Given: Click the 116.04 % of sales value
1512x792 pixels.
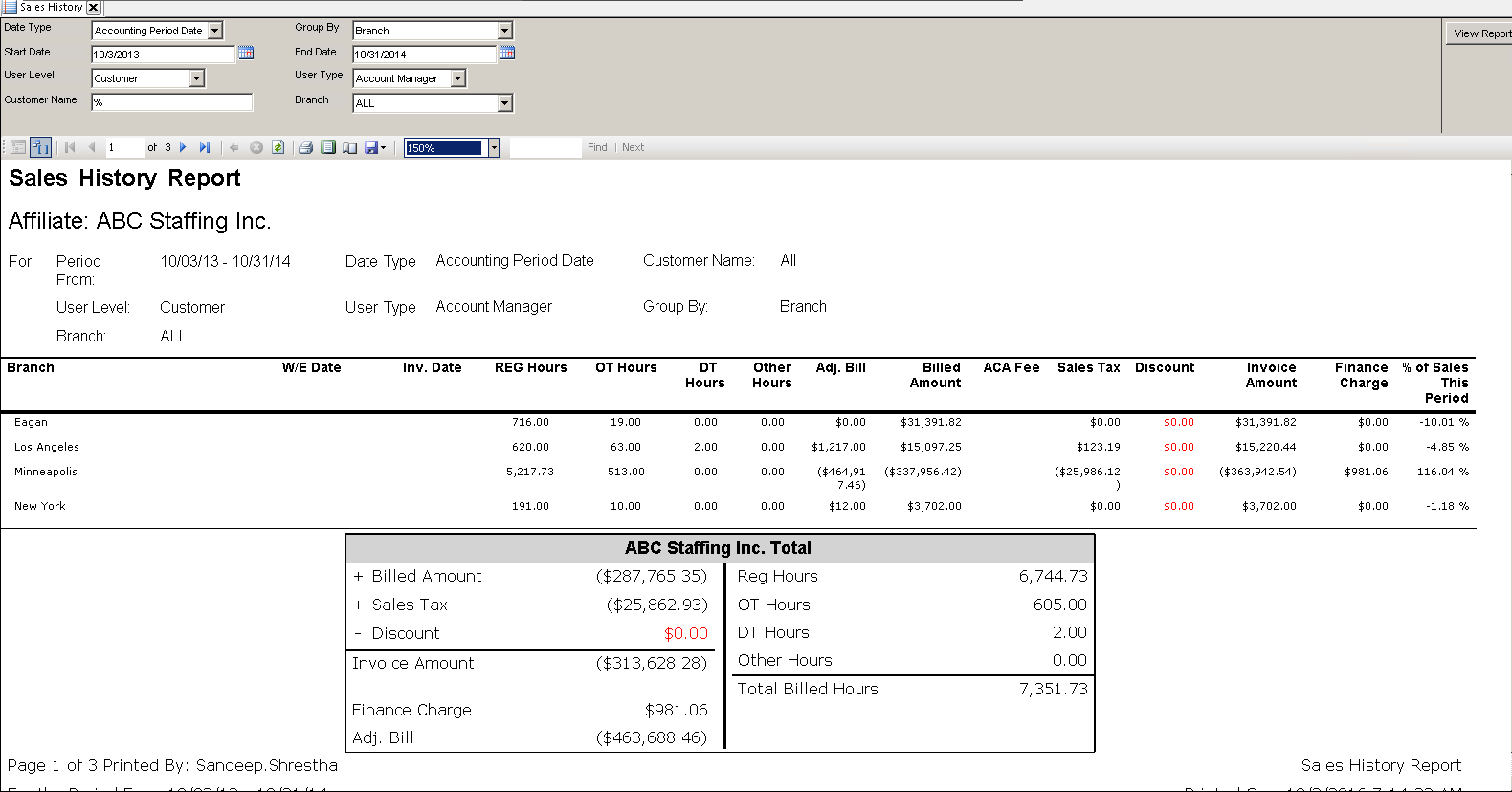Looking at the screenshot, I should point(1442,472).
